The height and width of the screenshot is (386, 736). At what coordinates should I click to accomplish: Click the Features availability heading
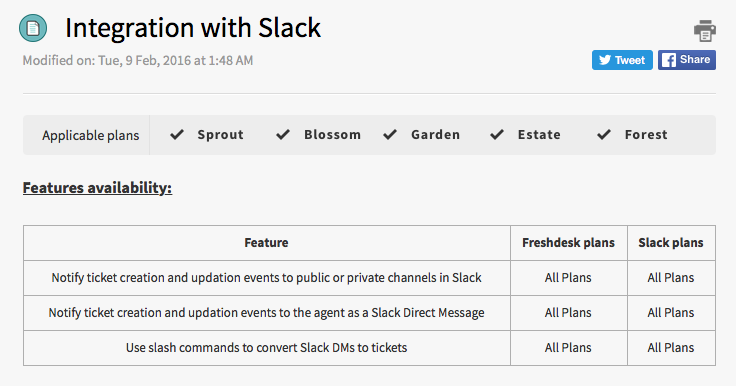(x=97, y=188)
